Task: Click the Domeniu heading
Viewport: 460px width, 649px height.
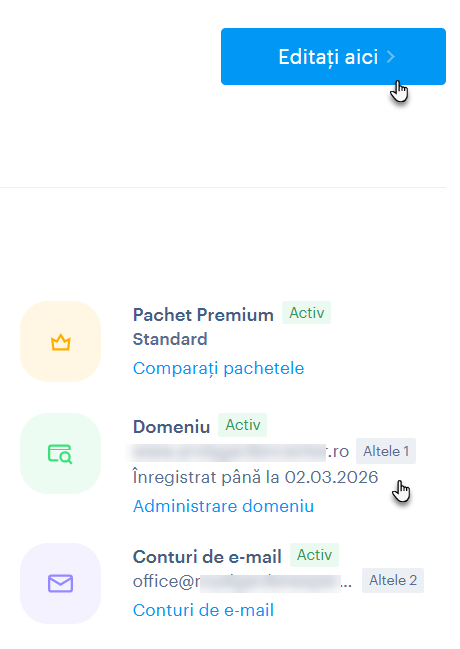Action: tap(171, 427)
